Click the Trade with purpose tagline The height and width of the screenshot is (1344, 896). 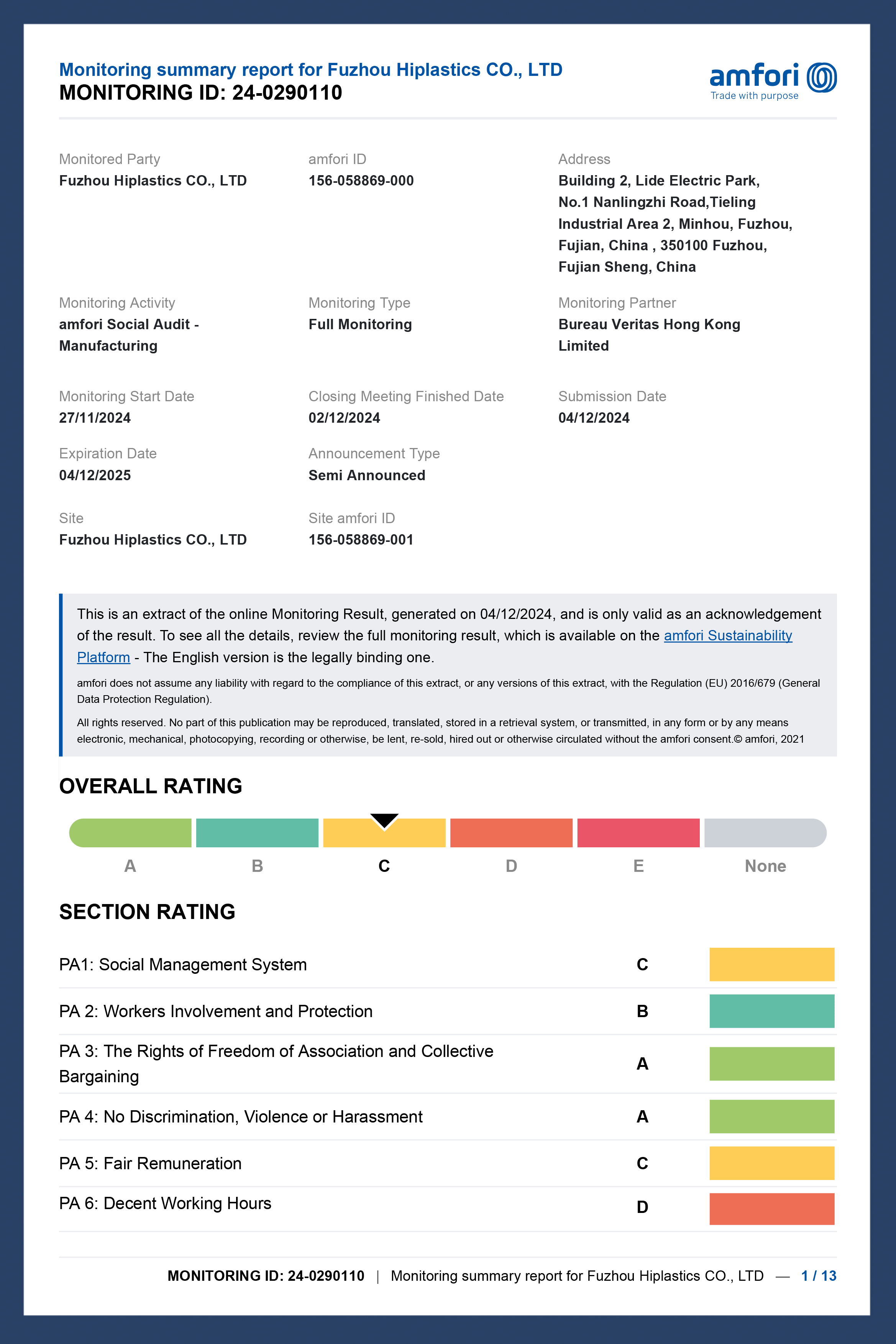(754, 95)
